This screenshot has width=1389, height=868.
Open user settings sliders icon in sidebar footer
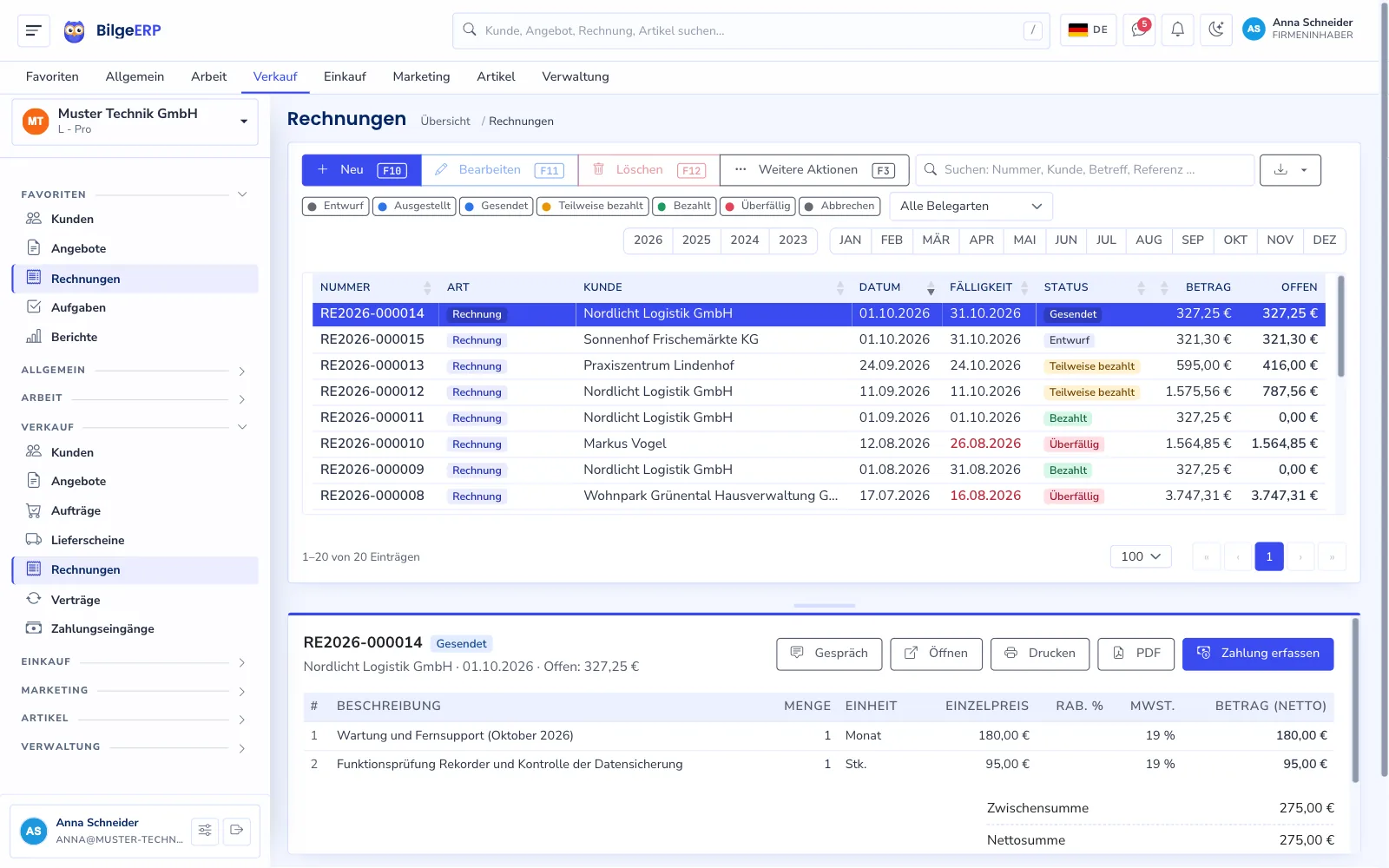click(205, 831)
